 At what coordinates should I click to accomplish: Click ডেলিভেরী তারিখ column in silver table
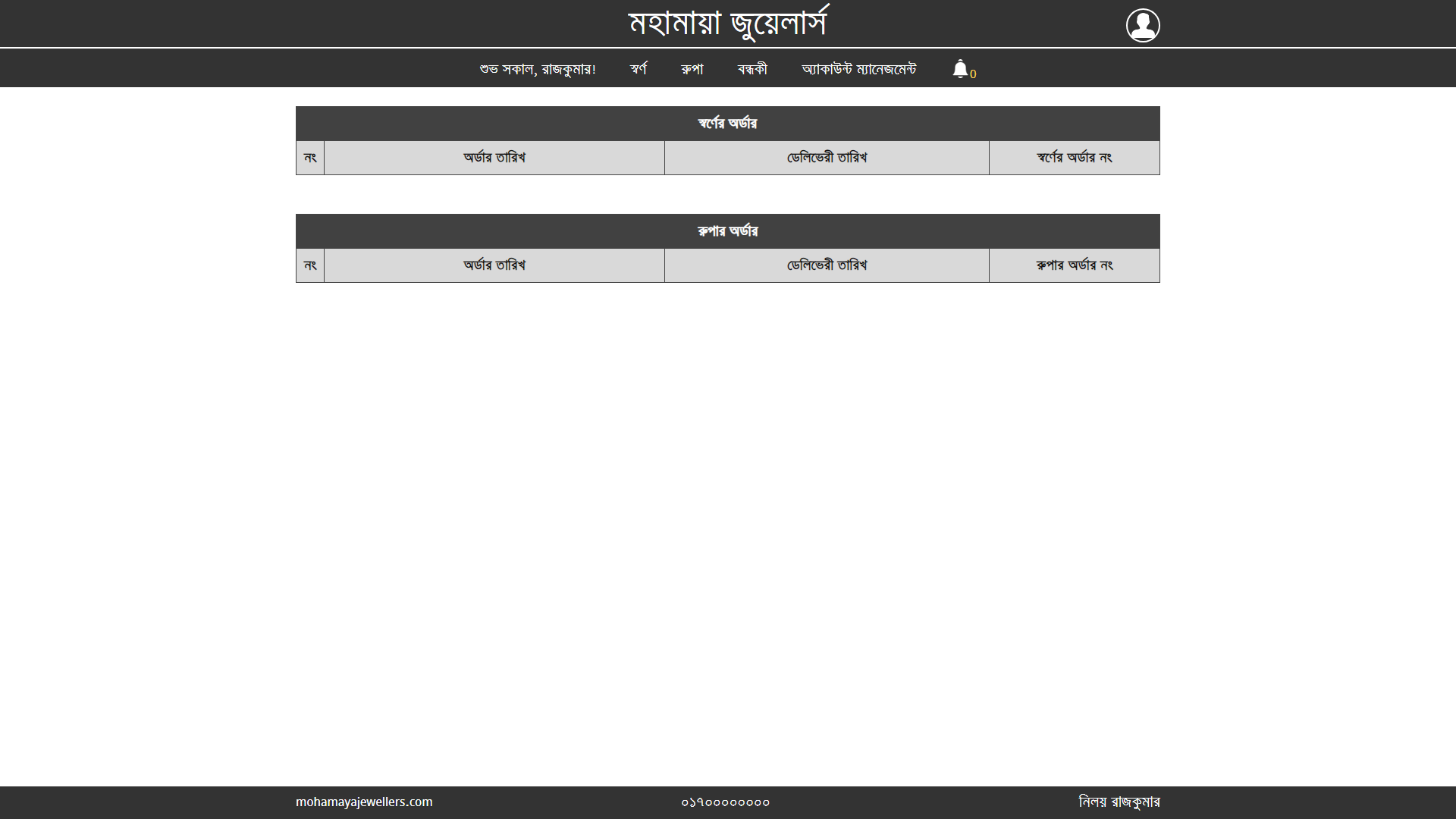(827, 265)
